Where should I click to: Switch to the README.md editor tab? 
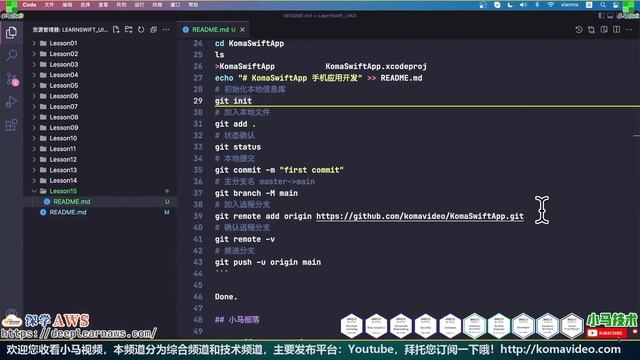pos(213,29)
